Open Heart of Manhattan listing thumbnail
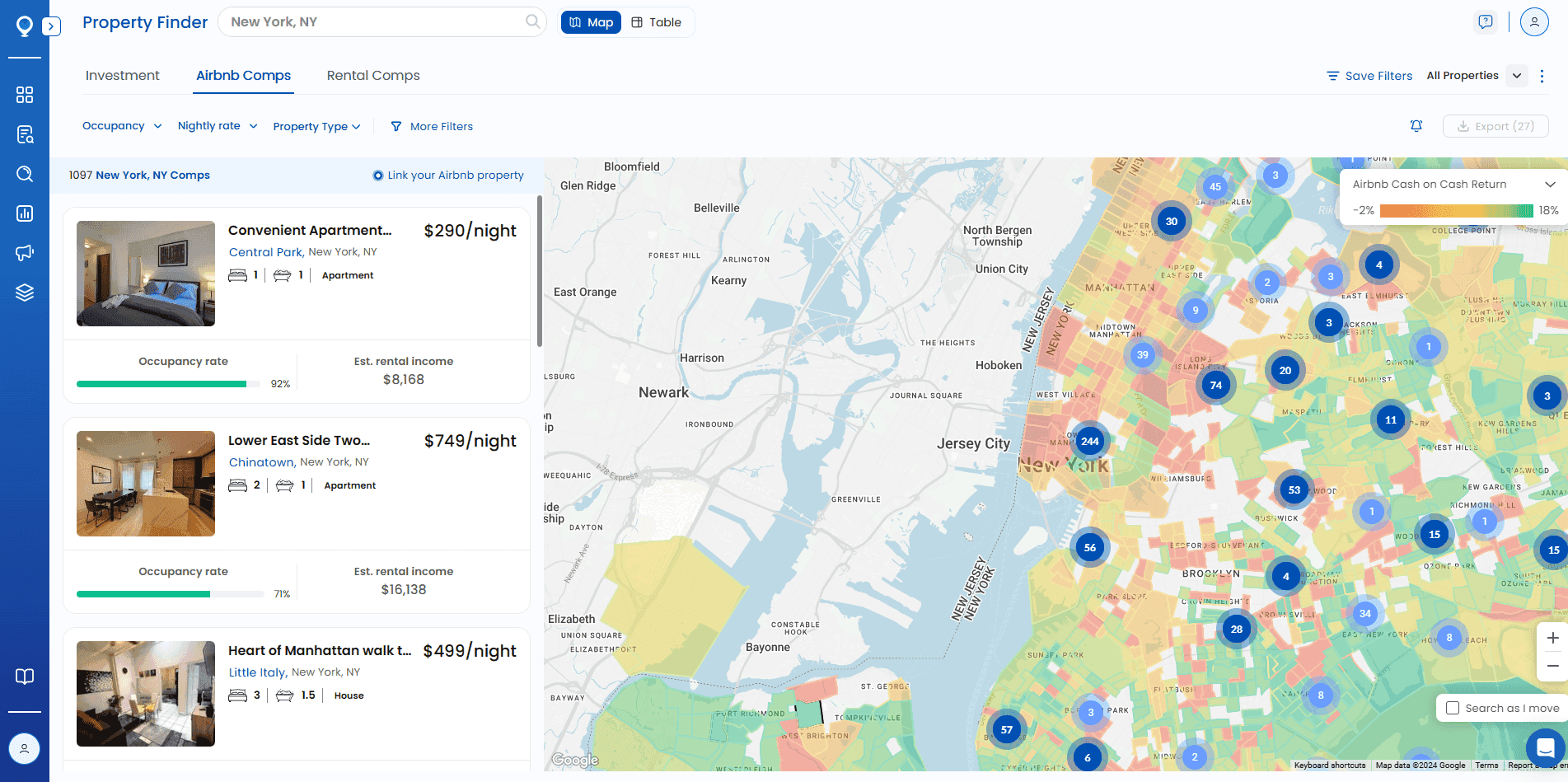 click(146, 694)
